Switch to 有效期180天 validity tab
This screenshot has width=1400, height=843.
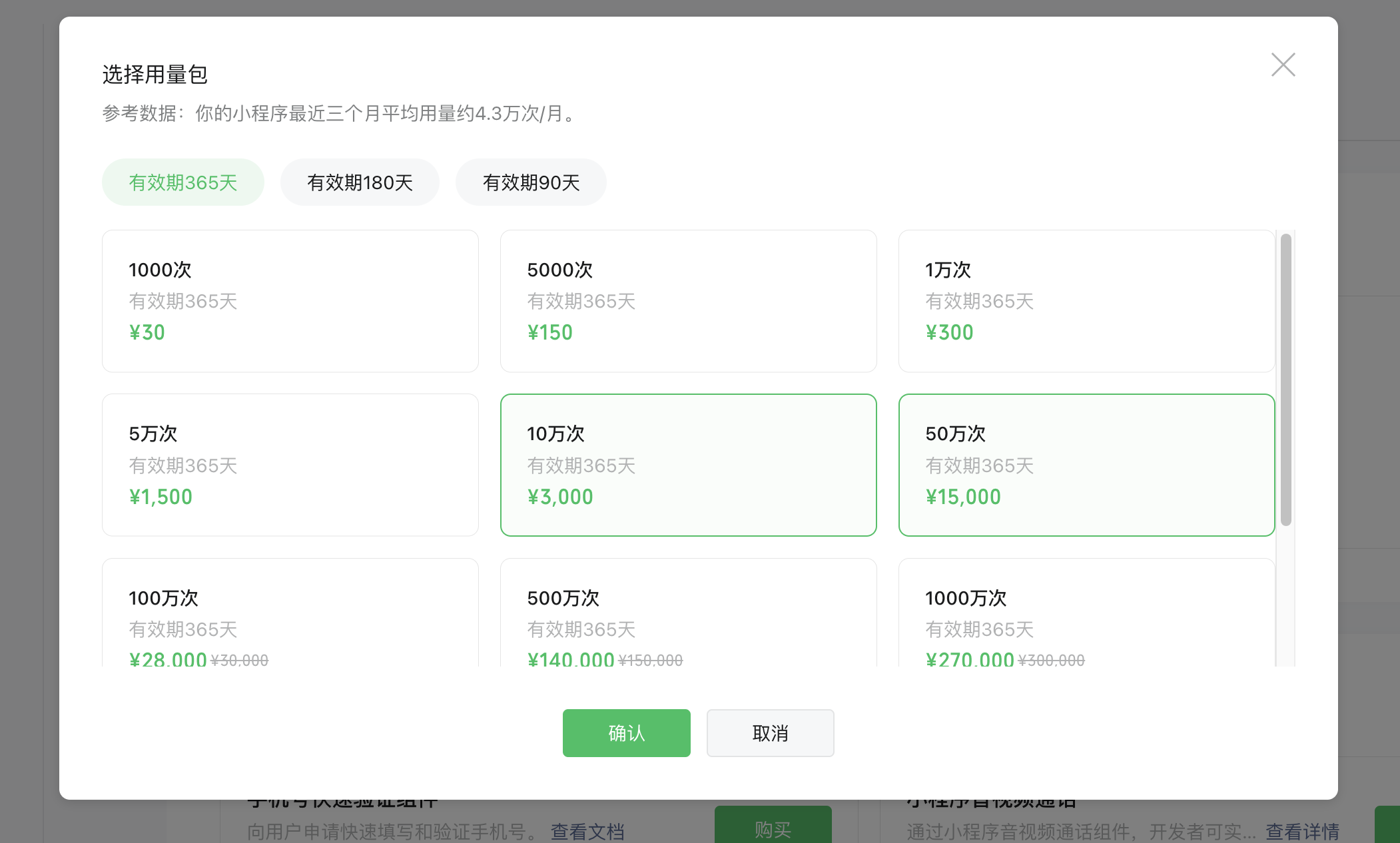[x=360, y=182]
